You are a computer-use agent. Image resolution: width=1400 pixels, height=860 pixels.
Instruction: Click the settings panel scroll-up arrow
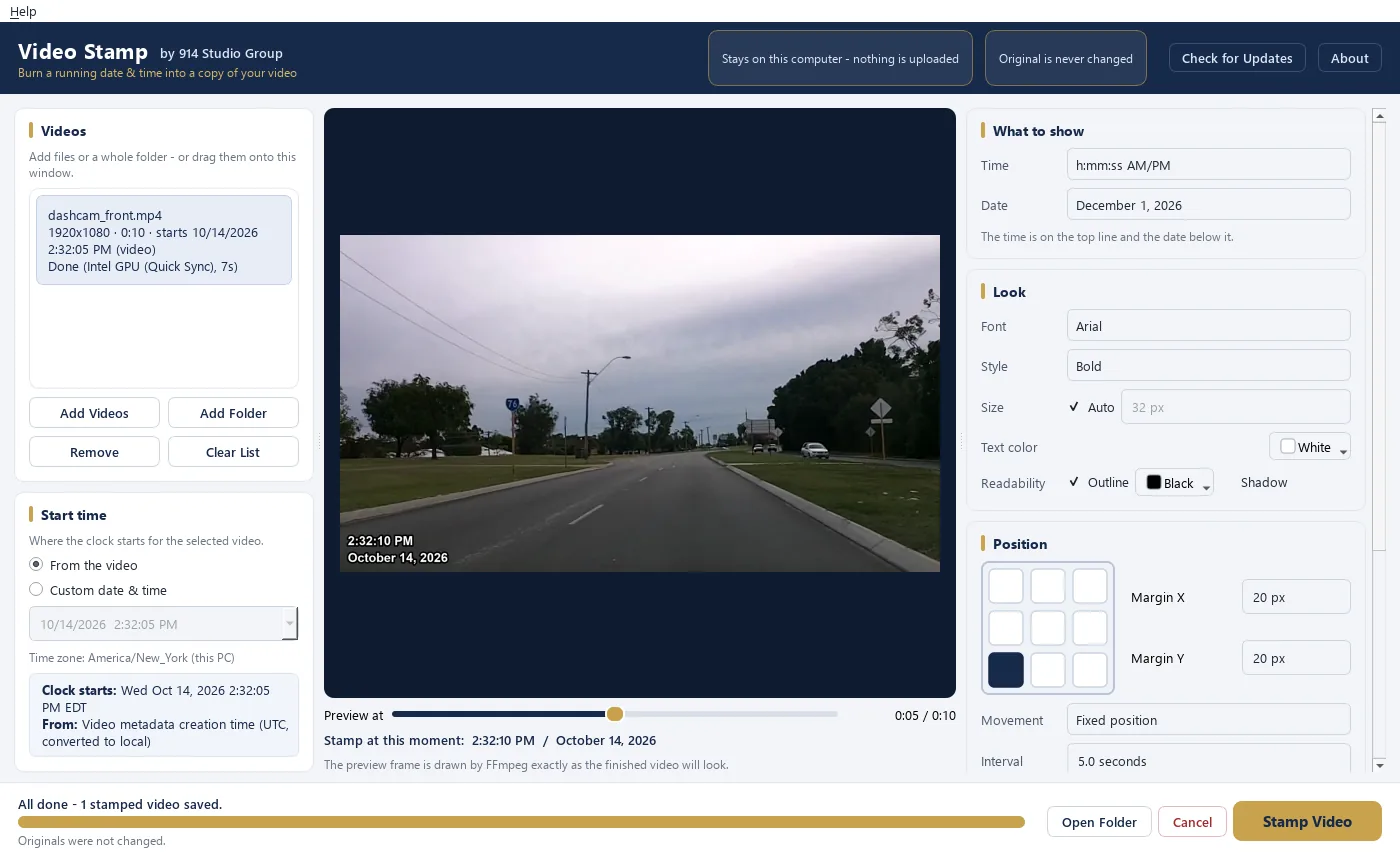click(1380, 115)
